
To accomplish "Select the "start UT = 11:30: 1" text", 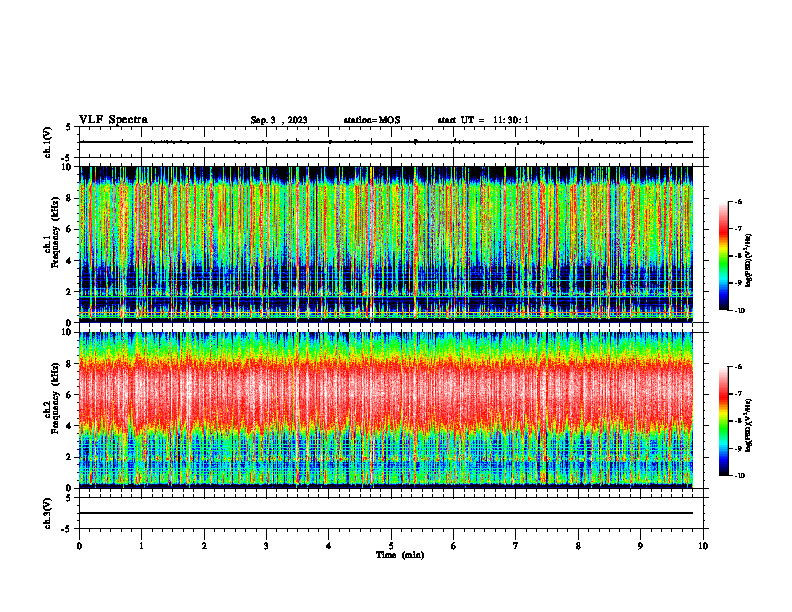I will (483, 120).
